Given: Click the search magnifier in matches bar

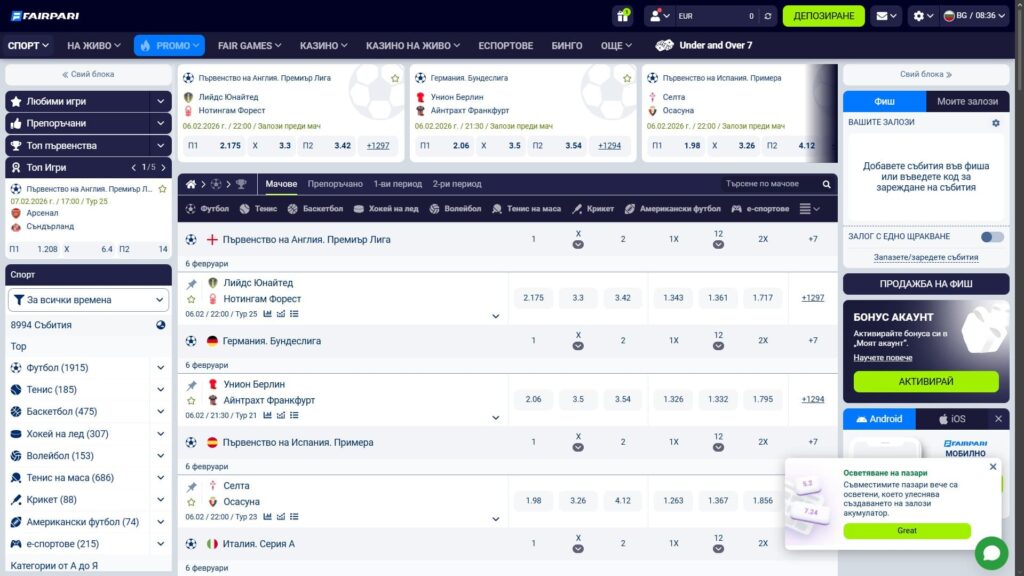Looking at the screenshot, I should point(826,184).
